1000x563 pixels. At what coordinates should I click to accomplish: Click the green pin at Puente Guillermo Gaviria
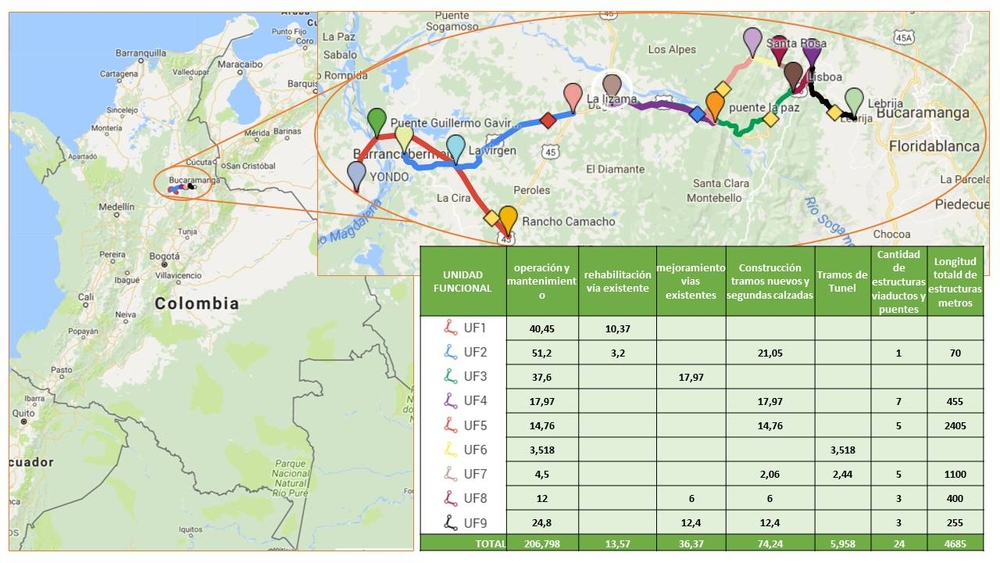[x=378, y=122]
